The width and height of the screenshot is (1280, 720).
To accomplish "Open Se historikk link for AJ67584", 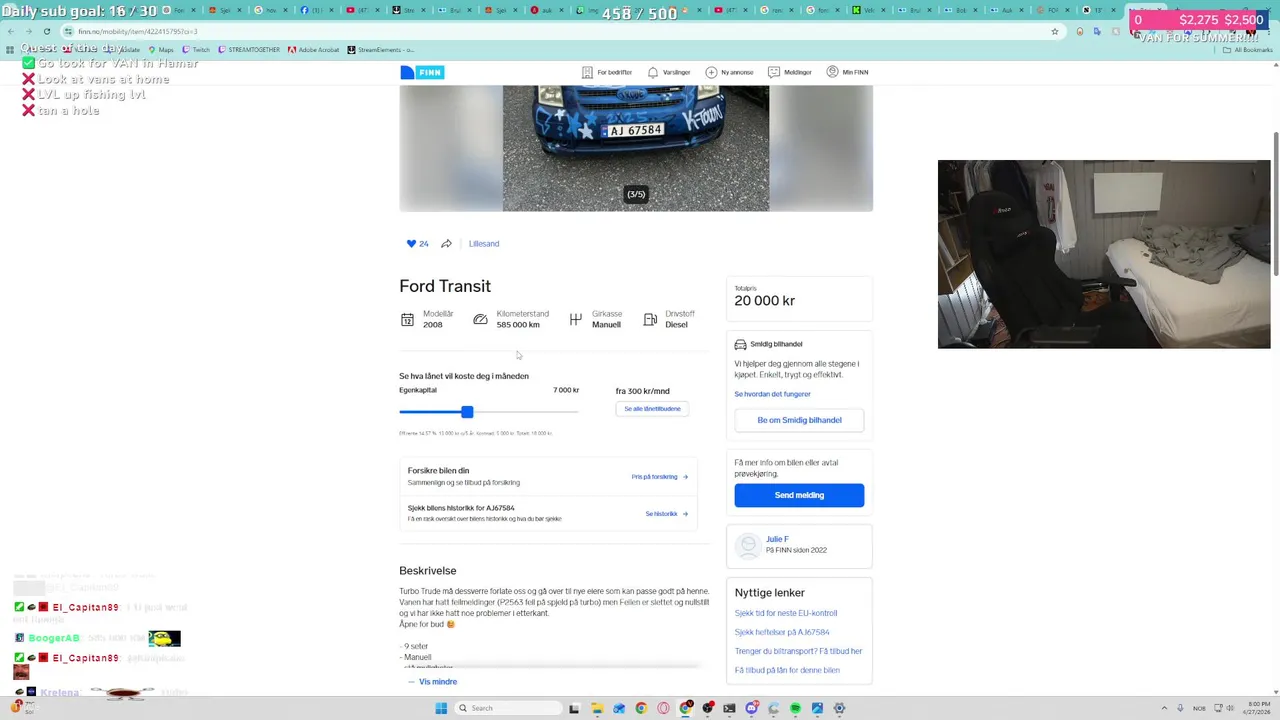I will (x=666, y=514).
